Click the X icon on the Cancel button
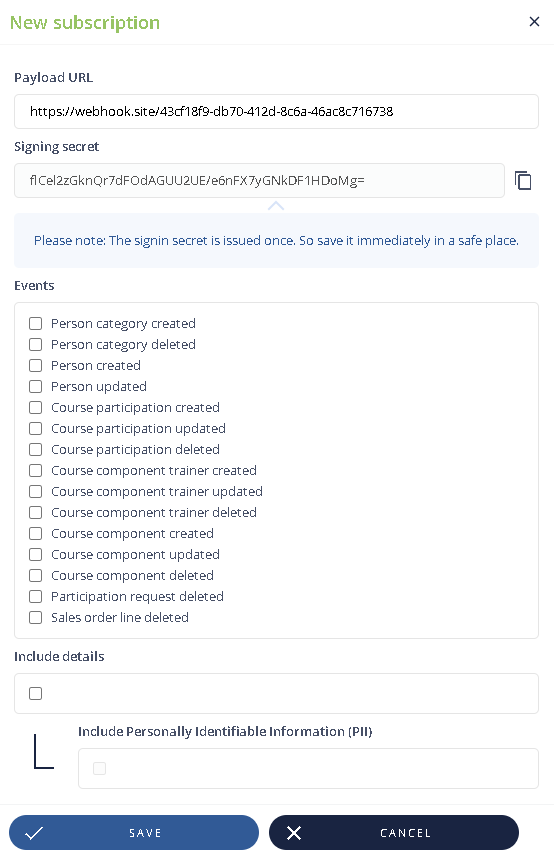This screenshot has width=554, height=860. coord(294,833)
